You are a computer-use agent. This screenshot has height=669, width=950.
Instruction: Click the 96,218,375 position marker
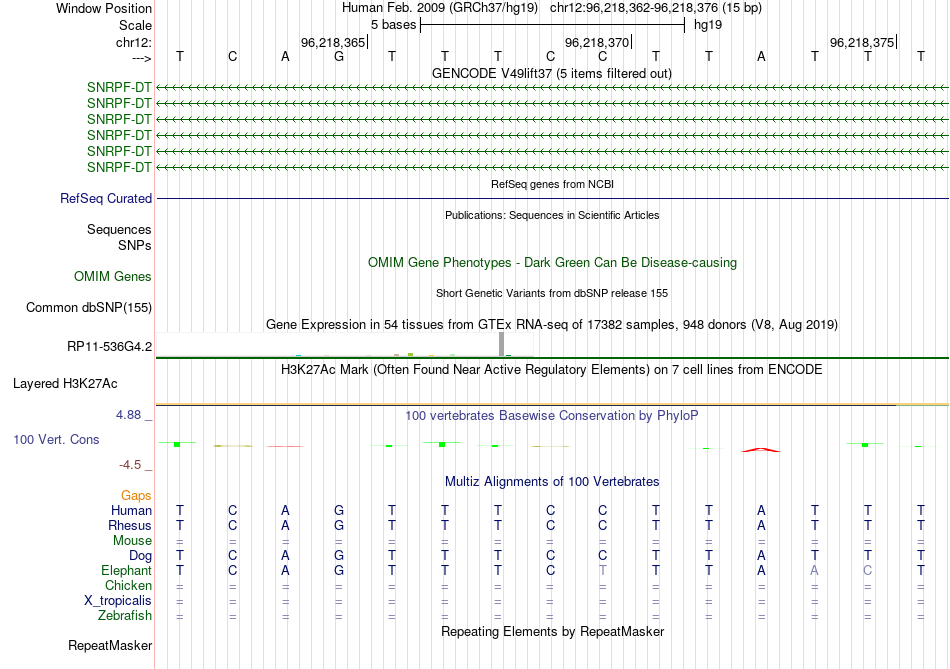pyautogui.click(x=862, y=42)
